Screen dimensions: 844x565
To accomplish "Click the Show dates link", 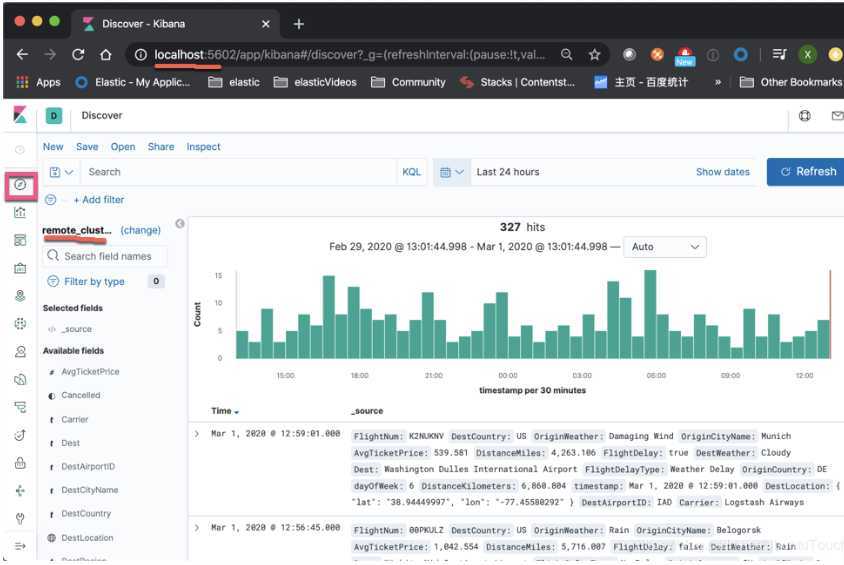I will (x=722, y=172).
